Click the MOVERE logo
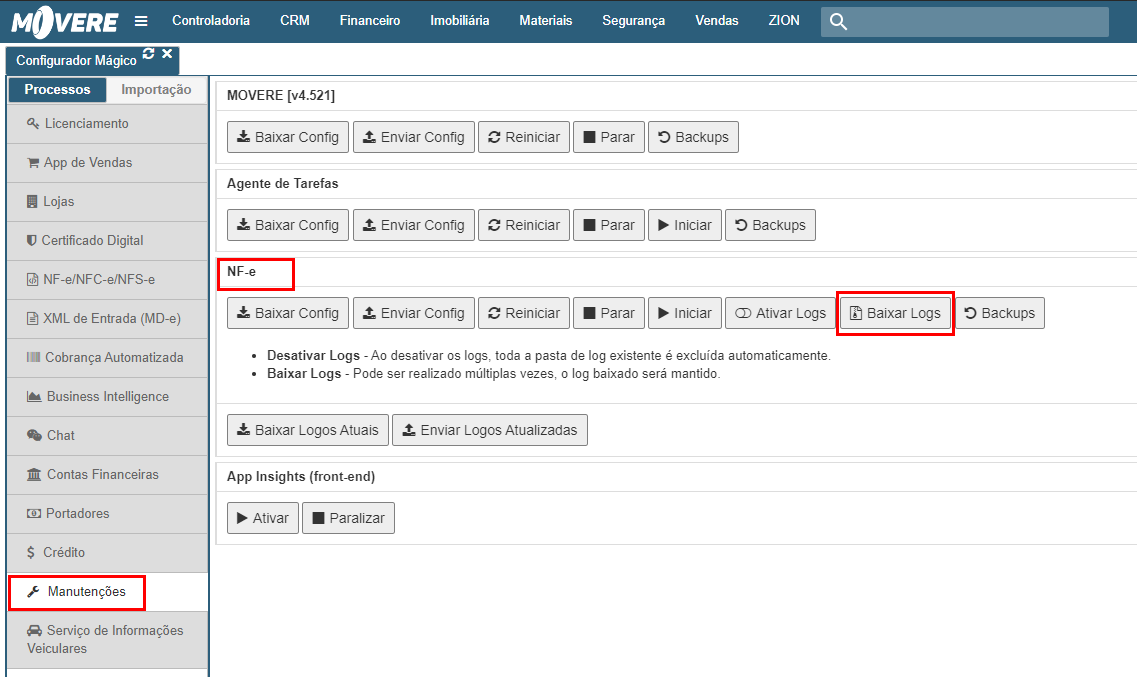This screenshot has height=677, width=1137. click(65, 21)
